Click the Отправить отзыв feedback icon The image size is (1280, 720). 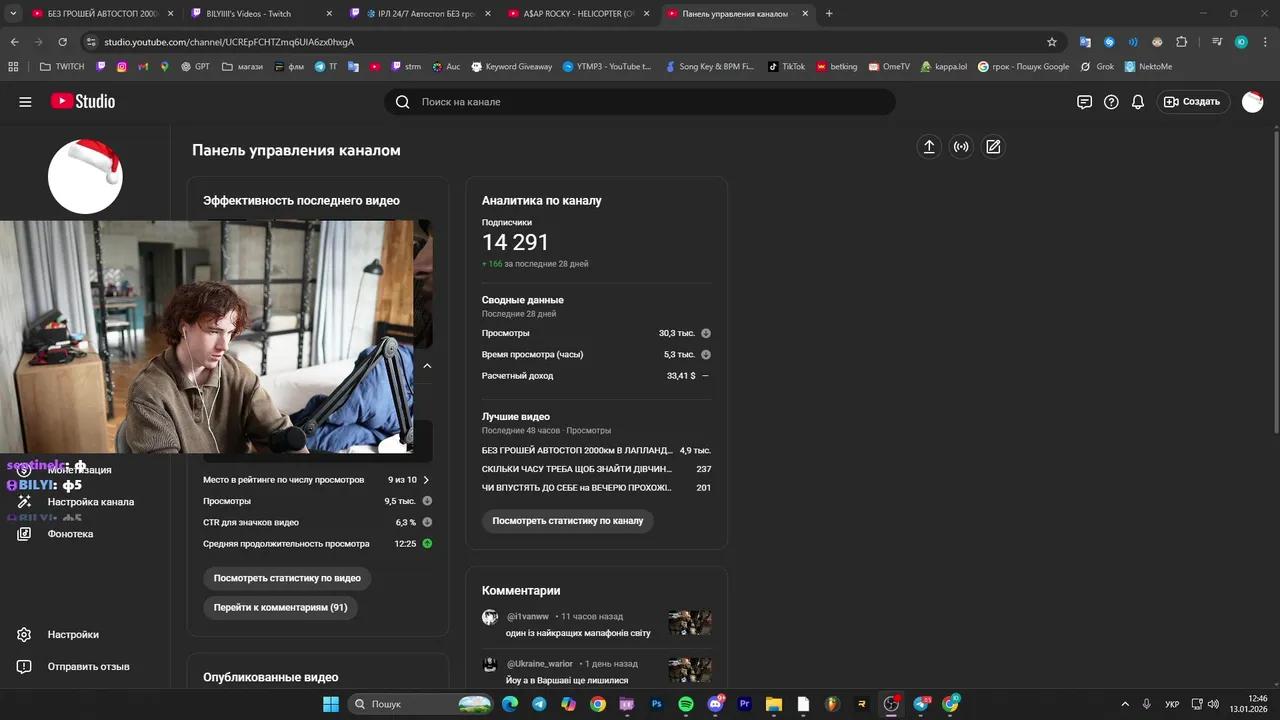click(x=24, y=666)
